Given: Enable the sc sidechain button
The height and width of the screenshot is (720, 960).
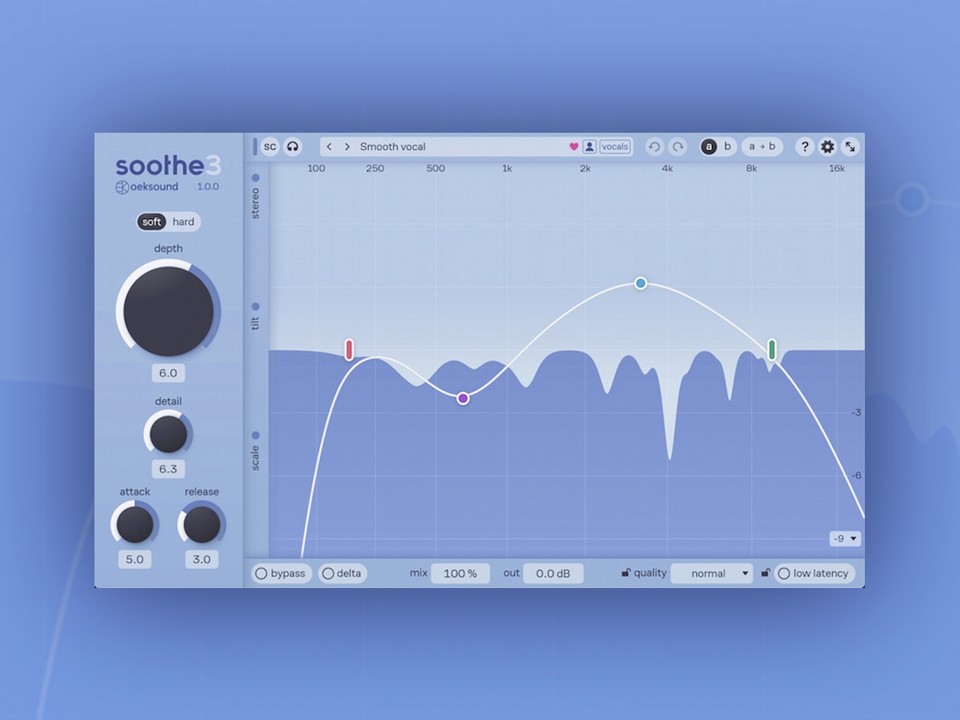Looking at the screenshot, I should pos(269,147).
